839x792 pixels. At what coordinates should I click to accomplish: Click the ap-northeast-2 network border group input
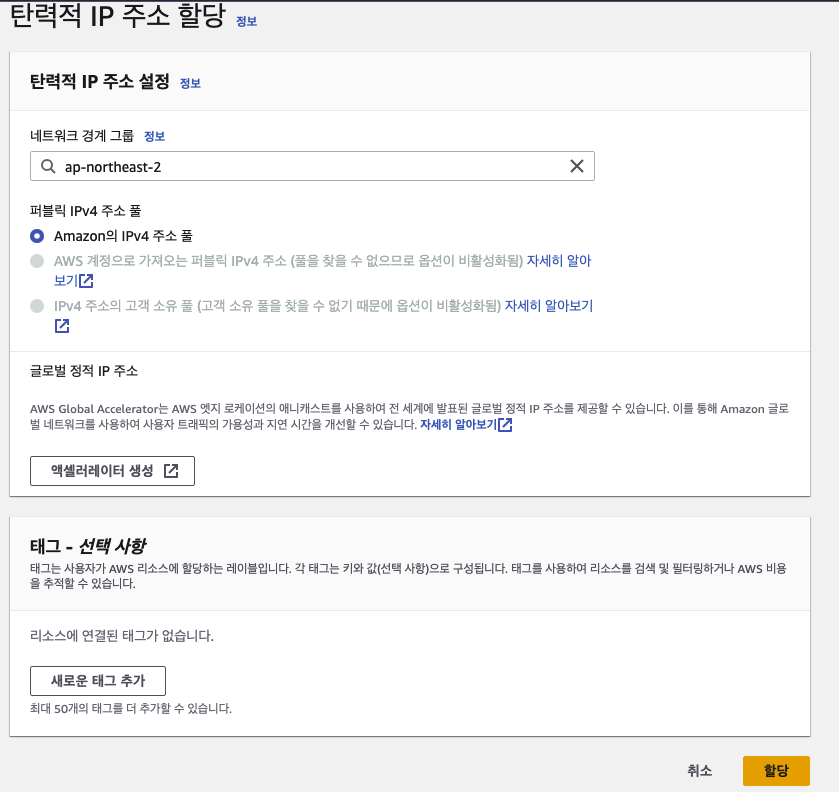[x=312, y=166]
